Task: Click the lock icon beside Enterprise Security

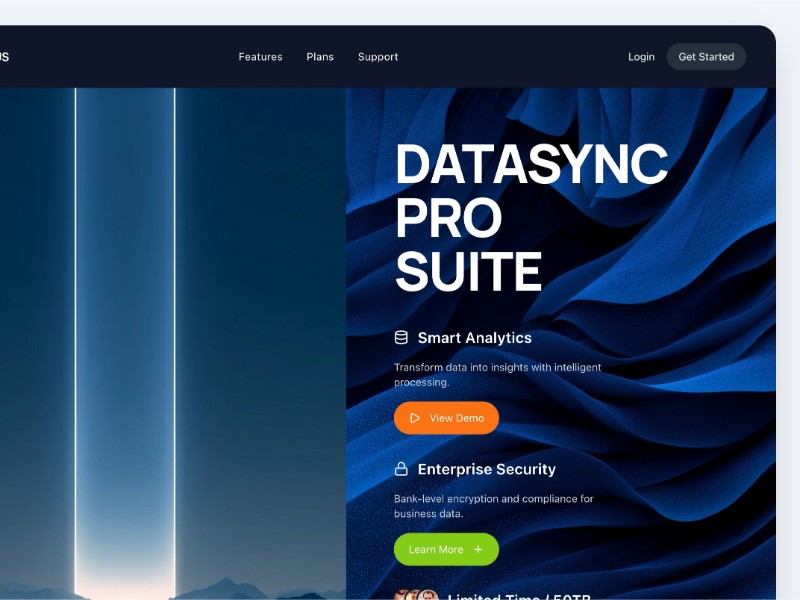Action: click(x=401, y=469)
